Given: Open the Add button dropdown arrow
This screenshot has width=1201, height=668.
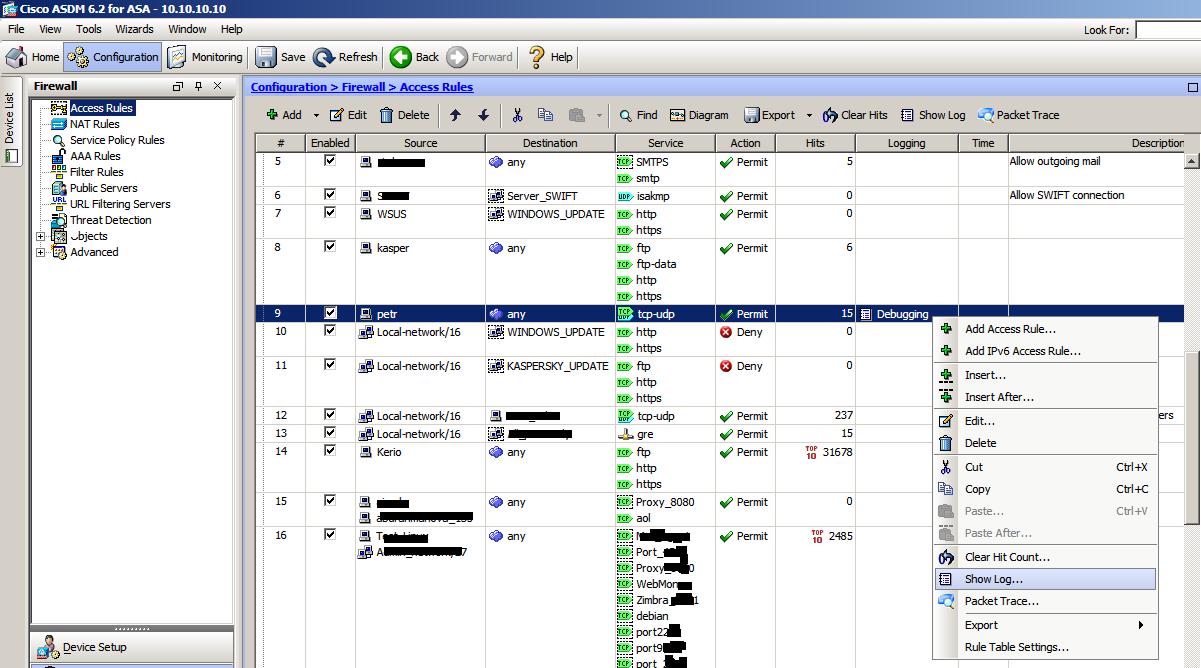Looking at the screenshot, I should [x=316, y=116].
